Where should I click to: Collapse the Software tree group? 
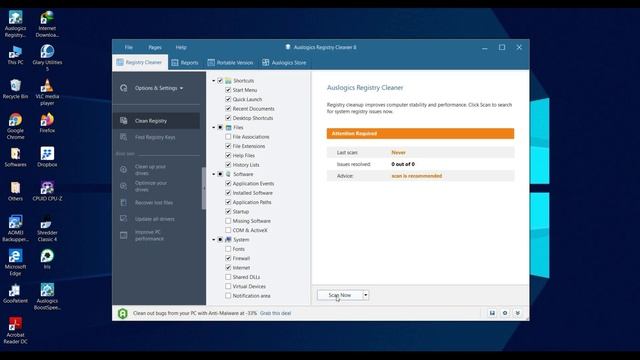click(213, 174)
